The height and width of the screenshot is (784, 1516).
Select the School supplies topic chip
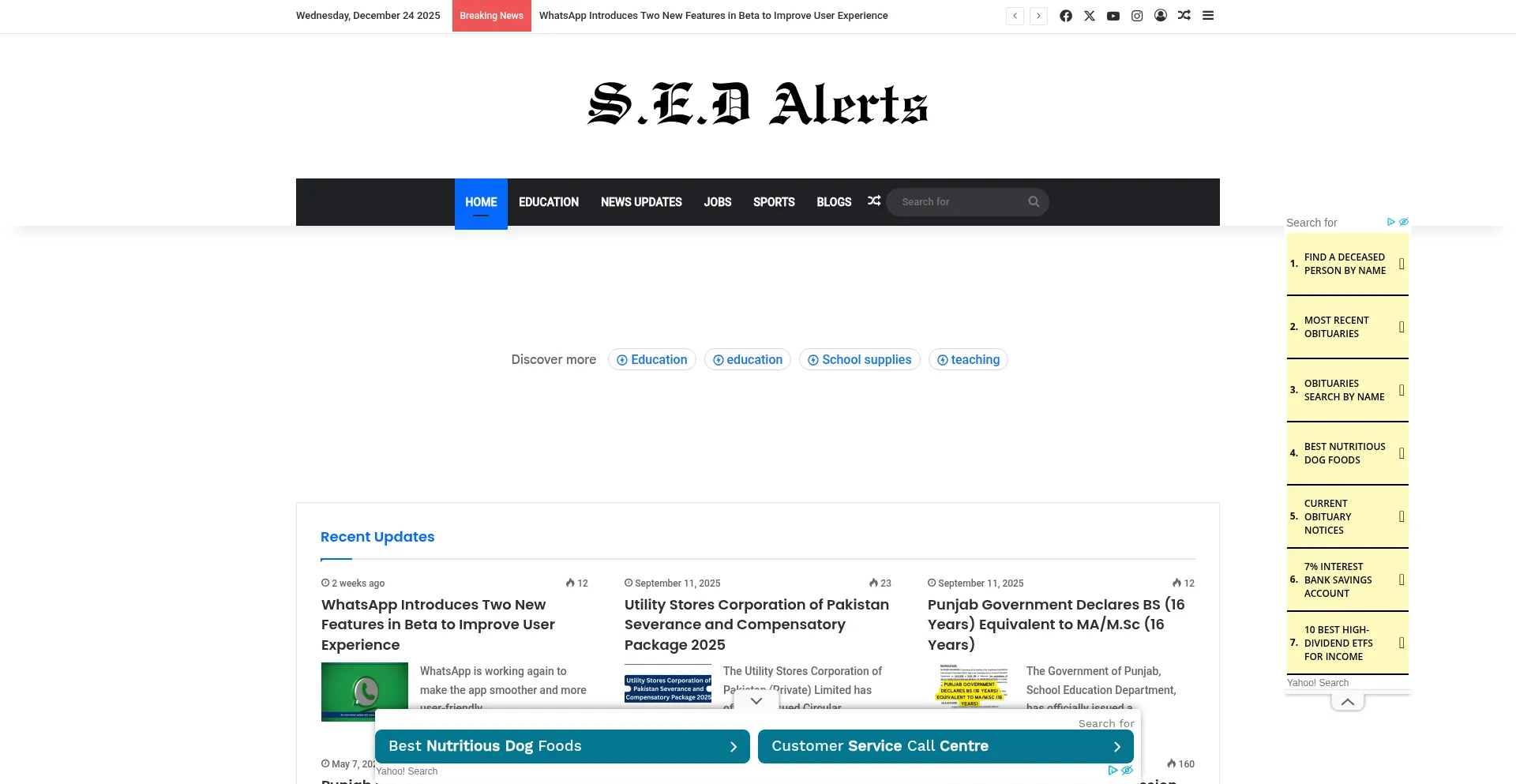859,359
